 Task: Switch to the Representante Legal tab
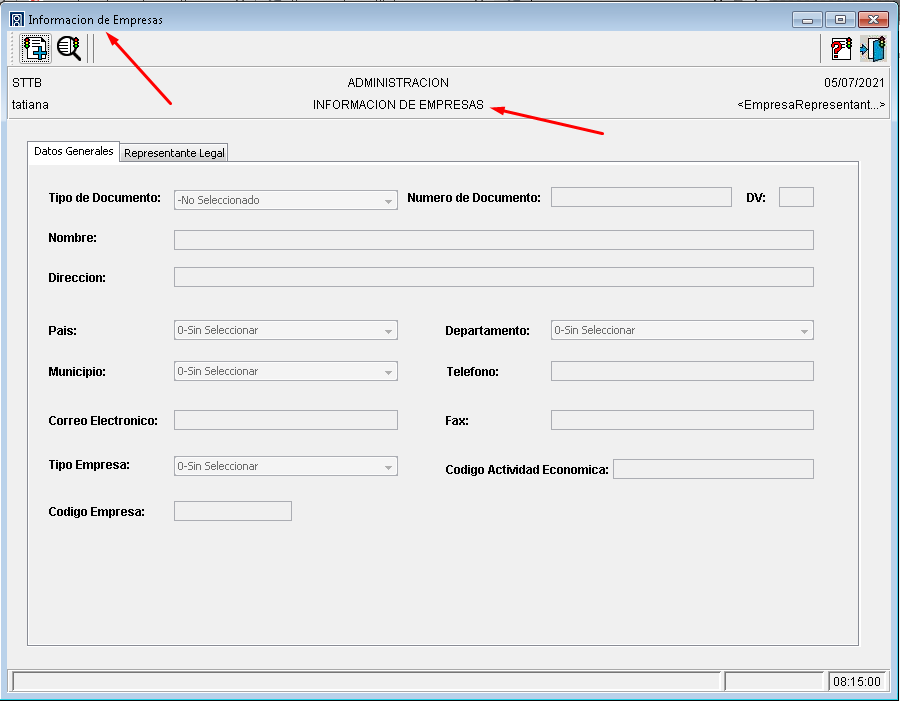(x=174, y=153)
